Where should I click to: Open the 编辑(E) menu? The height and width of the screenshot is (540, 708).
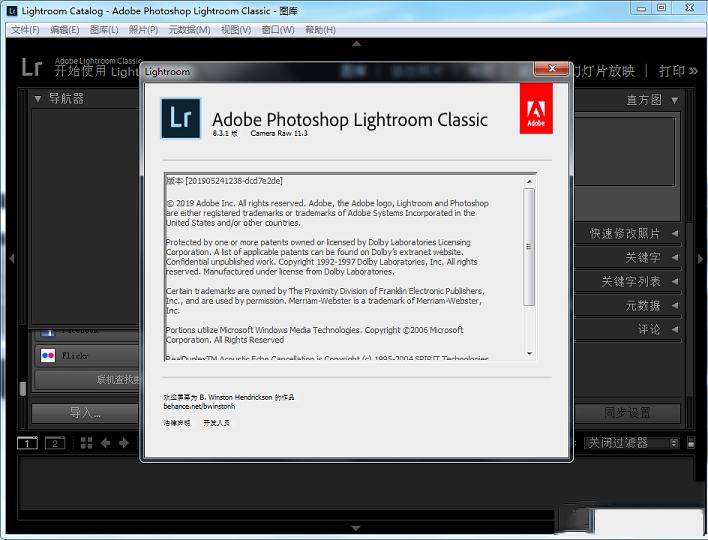(65, 30)
